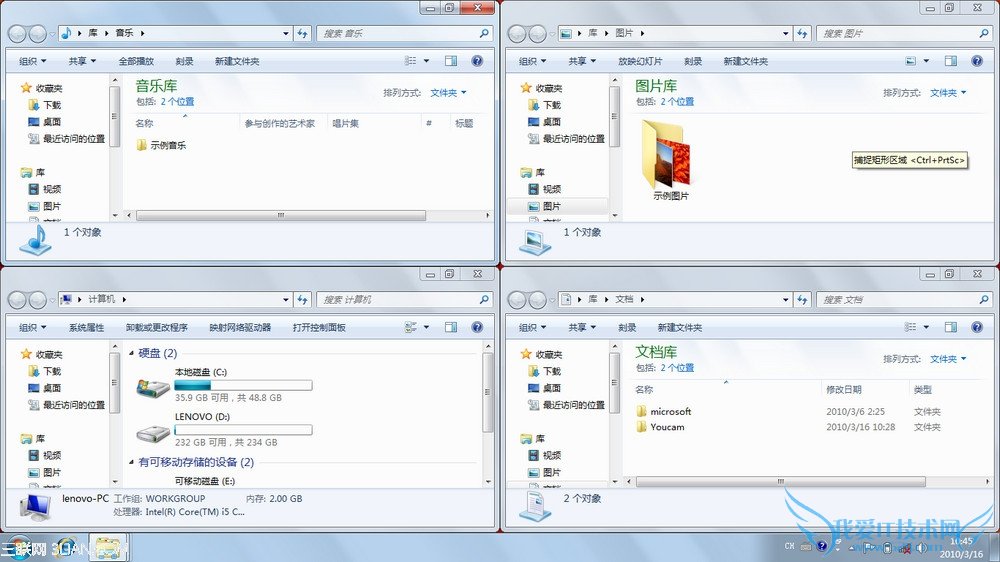Open the 2 个位置 link in Music library
This screenshot has height=562, width=1000.
(177, 101)
